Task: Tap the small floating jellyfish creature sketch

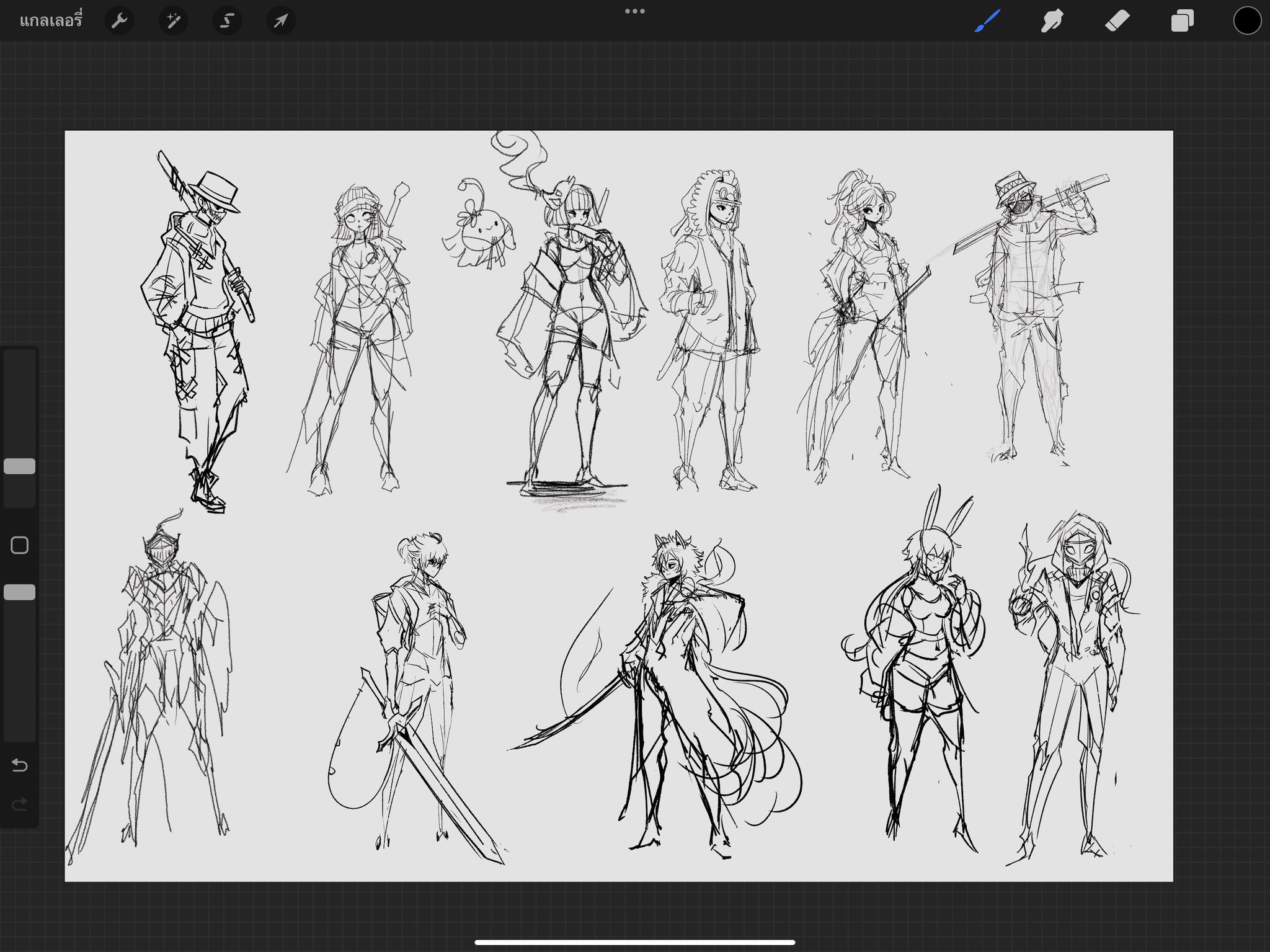Action: tap(477, 233)
